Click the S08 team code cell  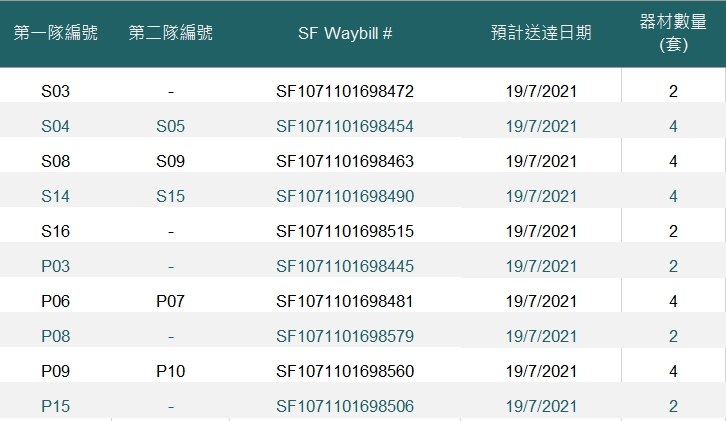coord(56,161)
